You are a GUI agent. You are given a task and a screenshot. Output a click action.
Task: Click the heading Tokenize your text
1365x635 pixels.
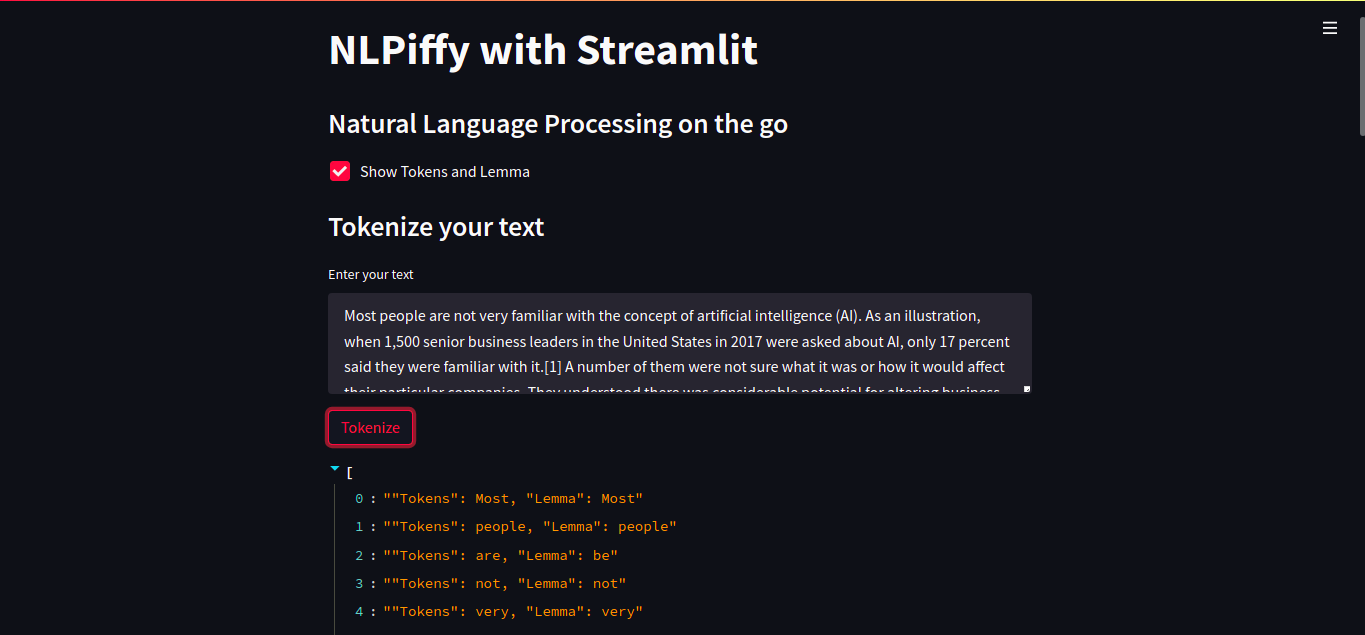(436, 227)
